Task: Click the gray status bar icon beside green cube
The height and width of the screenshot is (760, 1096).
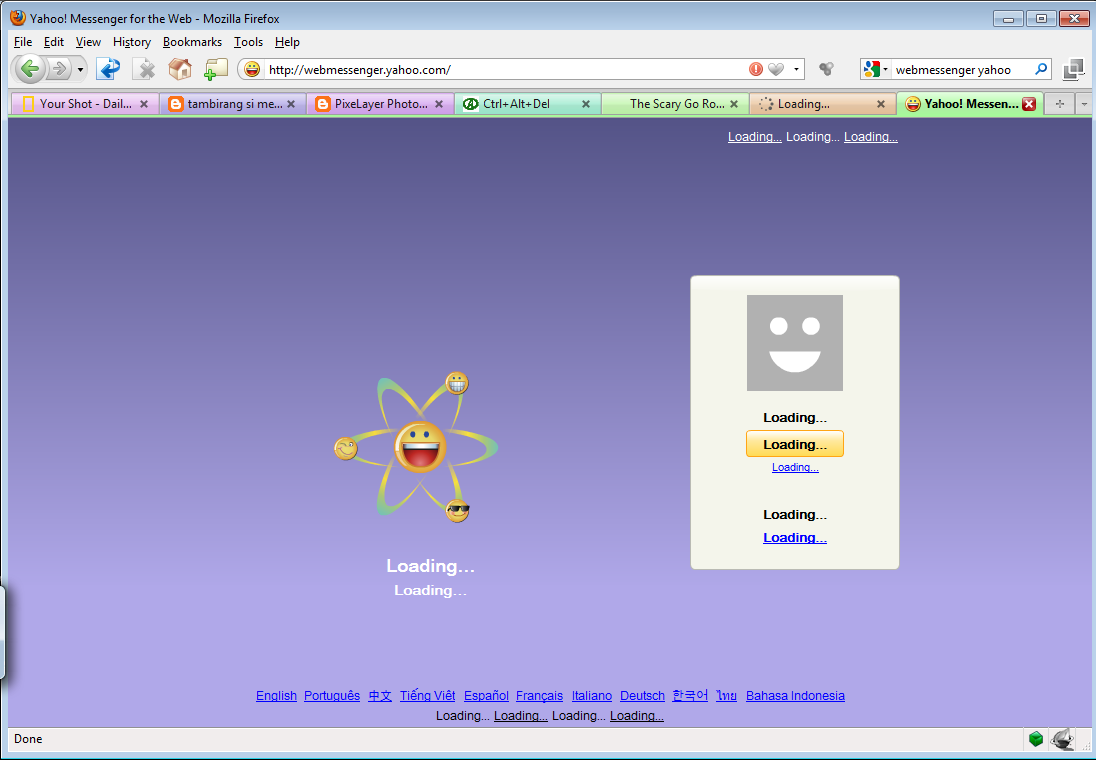Action: coord(1062,738)
